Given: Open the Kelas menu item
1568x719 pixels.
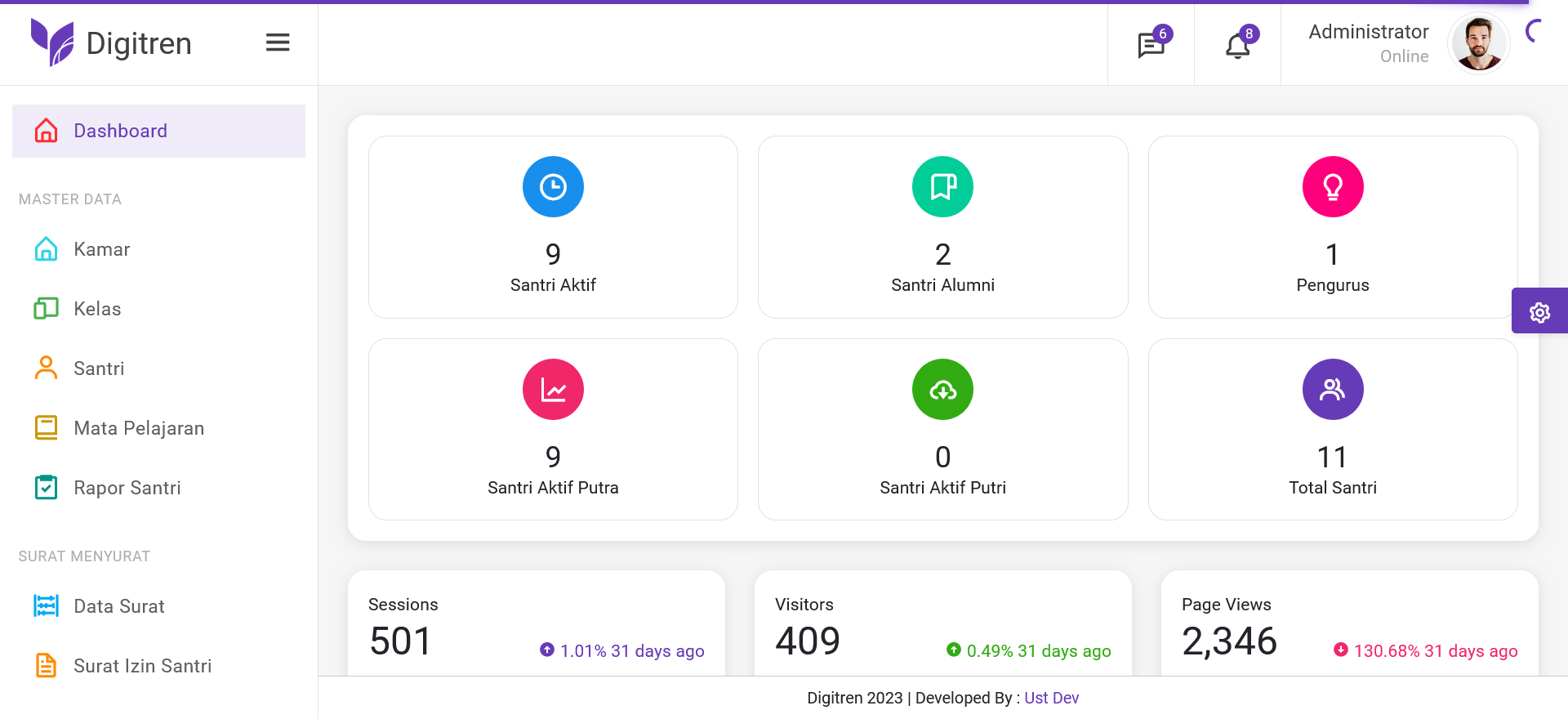Looking at the screenshot, I should 158,309.
